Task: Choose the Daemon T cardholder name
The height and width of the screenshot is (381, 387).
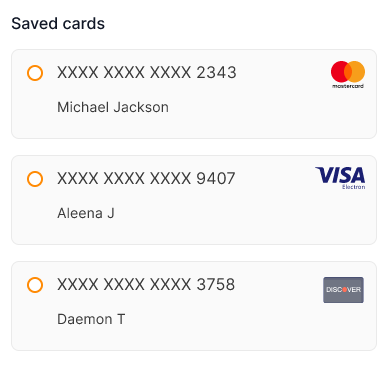Action: click(91, 319)
